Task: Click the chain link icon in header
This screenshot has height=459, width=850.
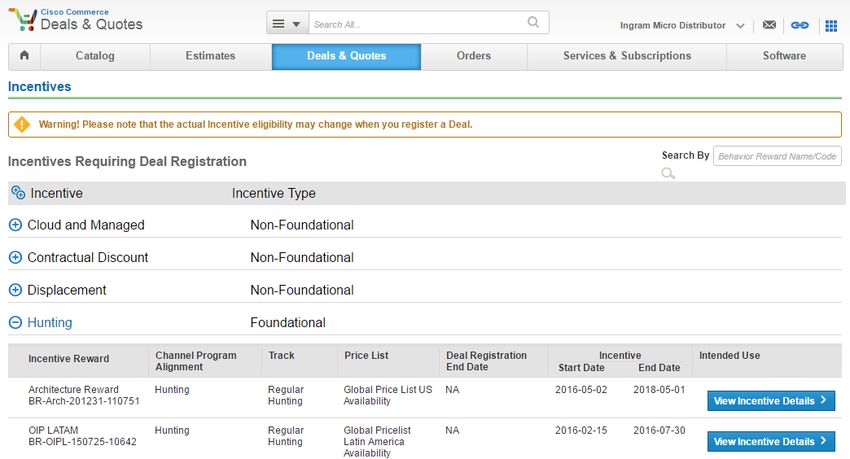Action: coord(800,25)
